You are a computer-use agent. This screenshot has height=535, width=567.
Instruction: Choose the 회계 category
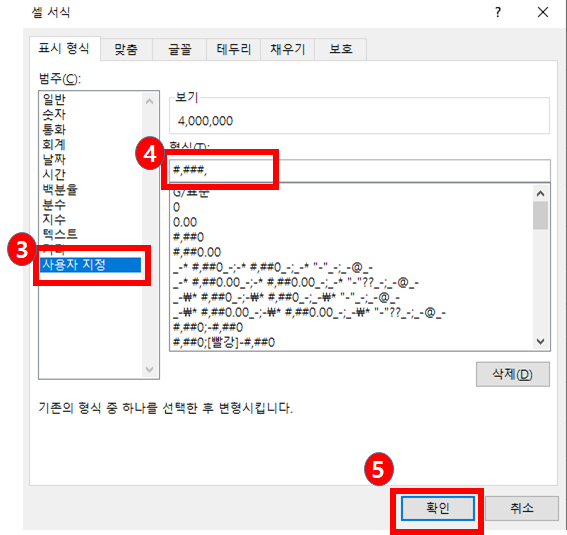click(54, 145)
